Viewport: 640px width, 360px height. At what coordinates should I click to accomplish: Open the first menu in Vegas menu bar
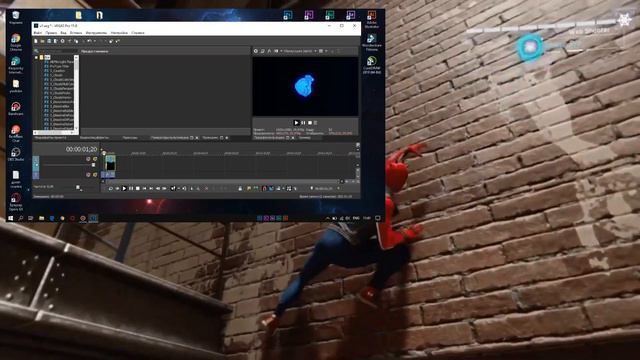(38, 33)
